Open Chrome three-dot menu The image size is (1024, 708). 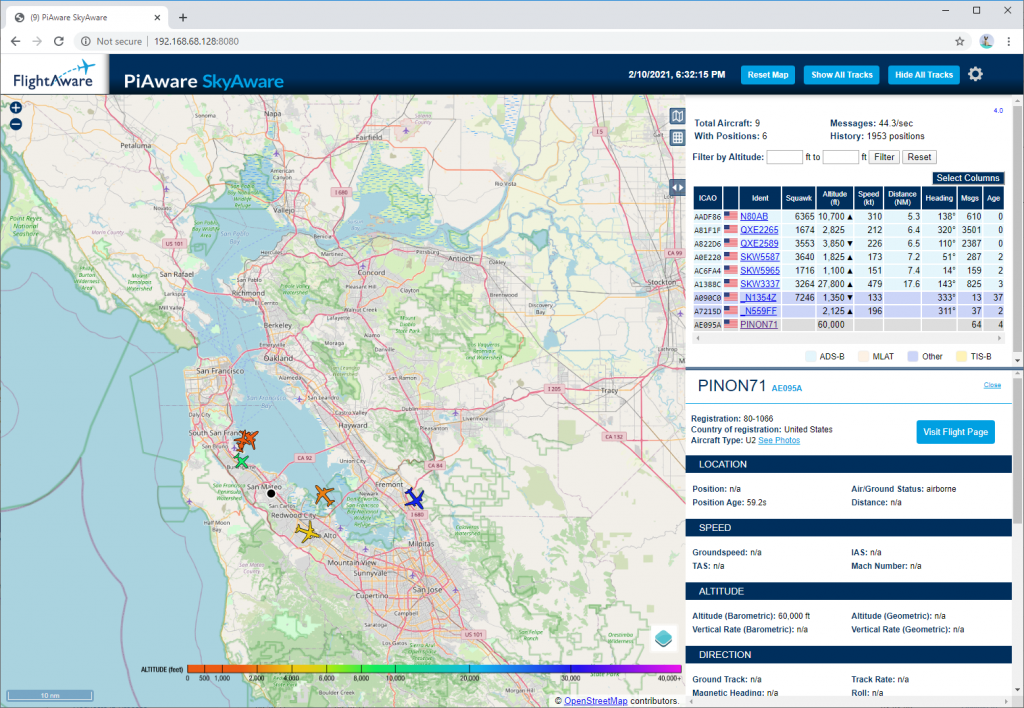click(x=1009, y=41)
